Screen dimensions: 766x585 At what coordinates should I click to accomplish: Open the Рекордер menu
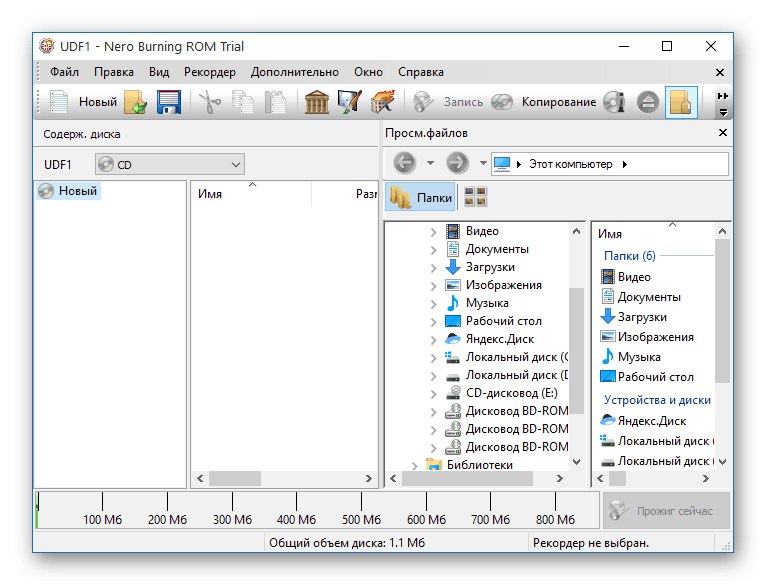point(210,72)
